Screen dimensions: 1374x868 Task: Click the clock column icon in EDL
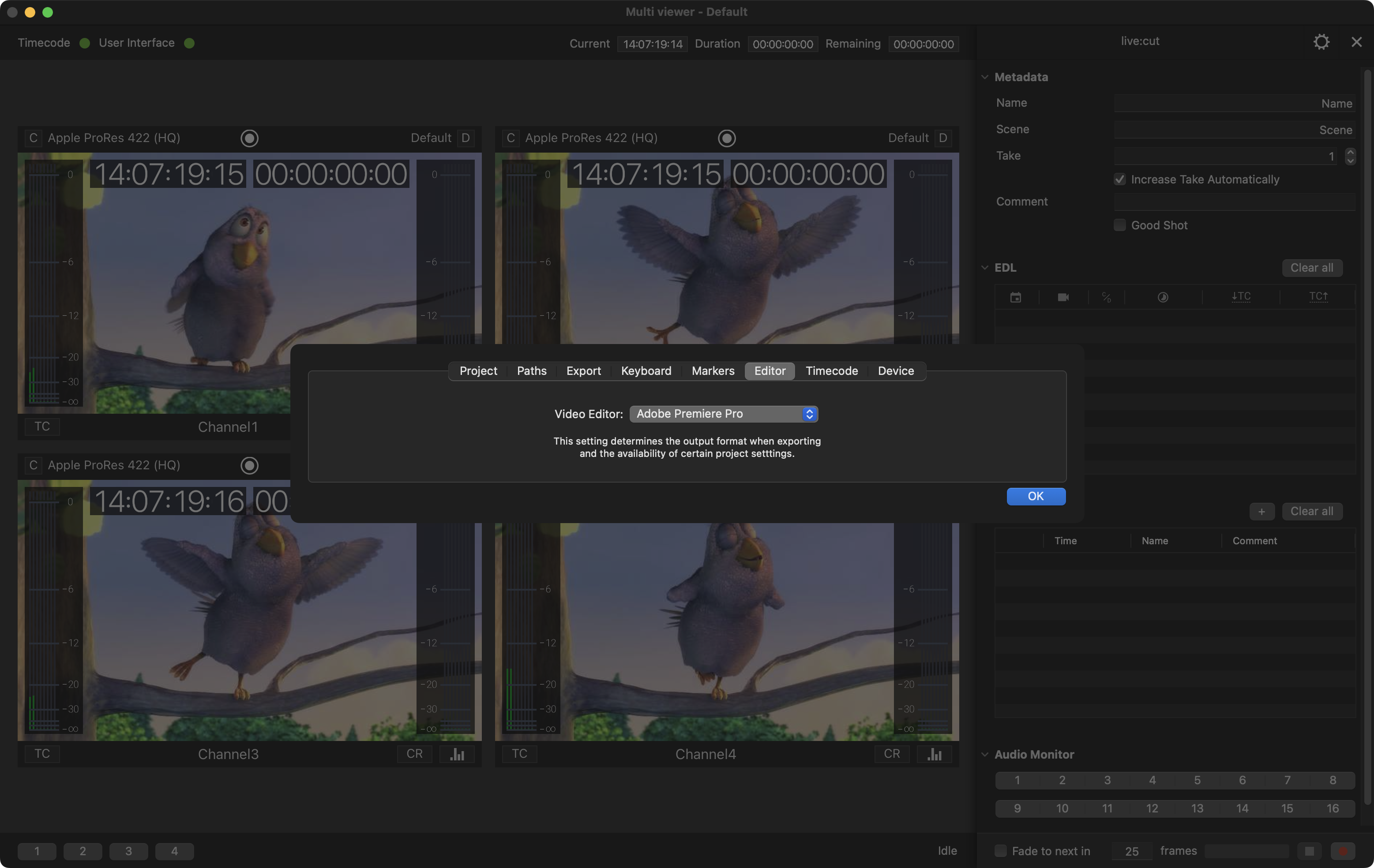click(1163, 297)
